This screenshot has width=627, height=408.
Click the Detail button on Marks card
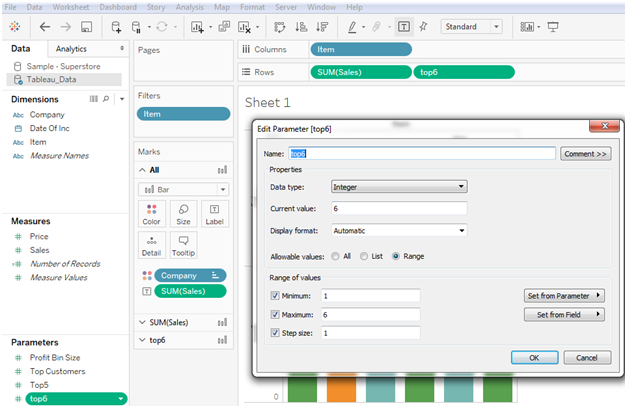click(x=152, y=246)
